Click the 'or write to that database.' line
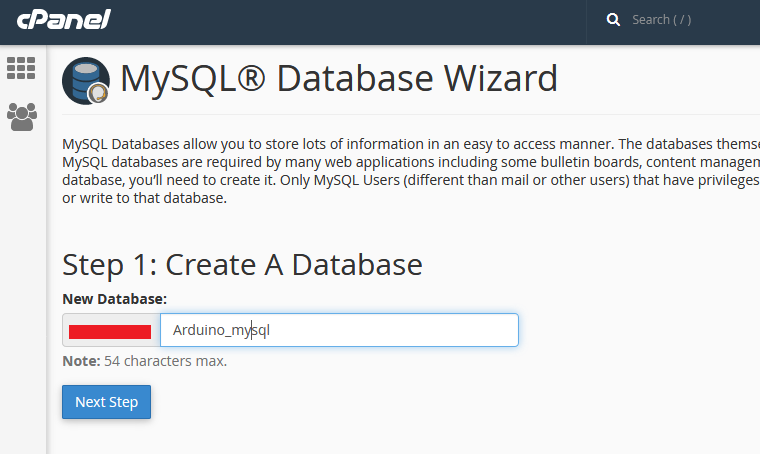760x454 pixels. coord(145,199)
